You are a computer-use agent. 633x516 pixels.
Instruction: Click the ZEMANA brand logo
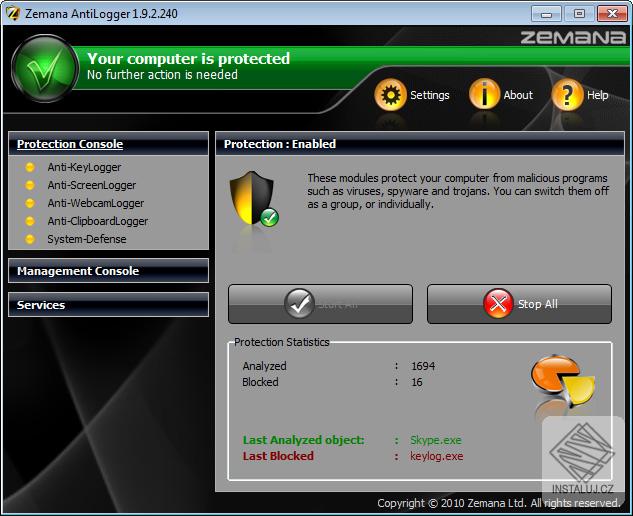[x=573, y=37]
